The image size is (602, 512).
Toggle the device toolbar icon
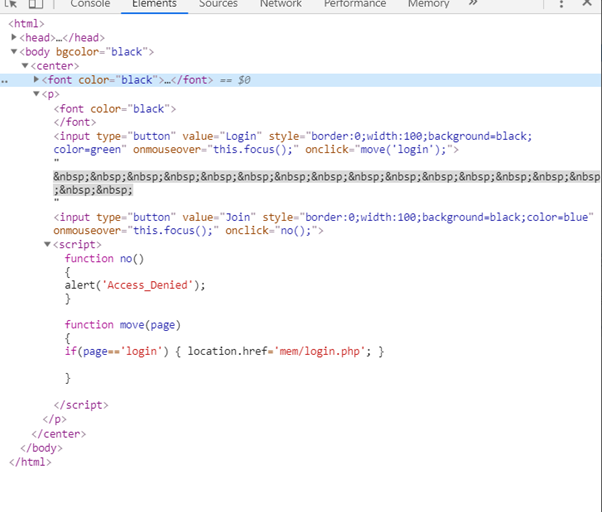36,3
